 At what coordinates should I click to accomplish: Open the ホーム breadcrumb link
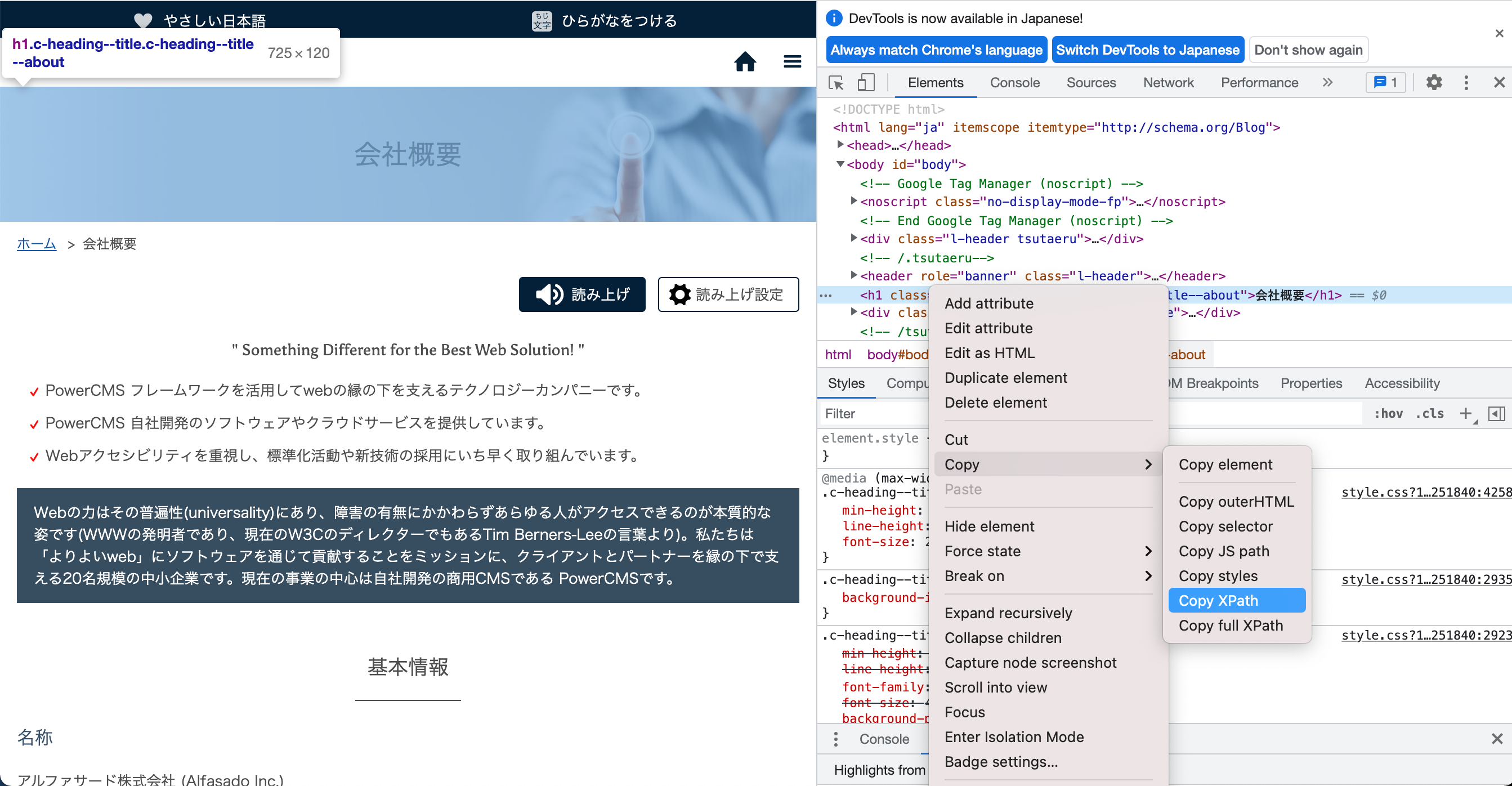coord(37,244)
